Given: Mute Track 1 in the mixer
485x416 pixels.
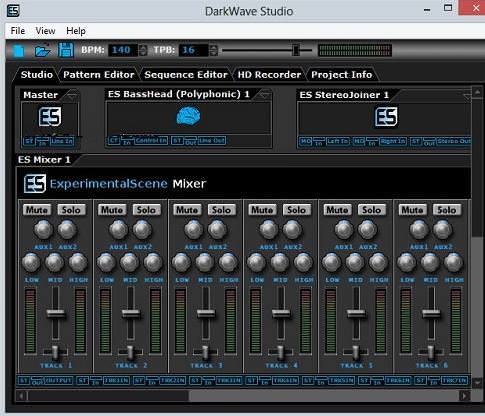Looking at the screenshot, I should coord(37,210).
